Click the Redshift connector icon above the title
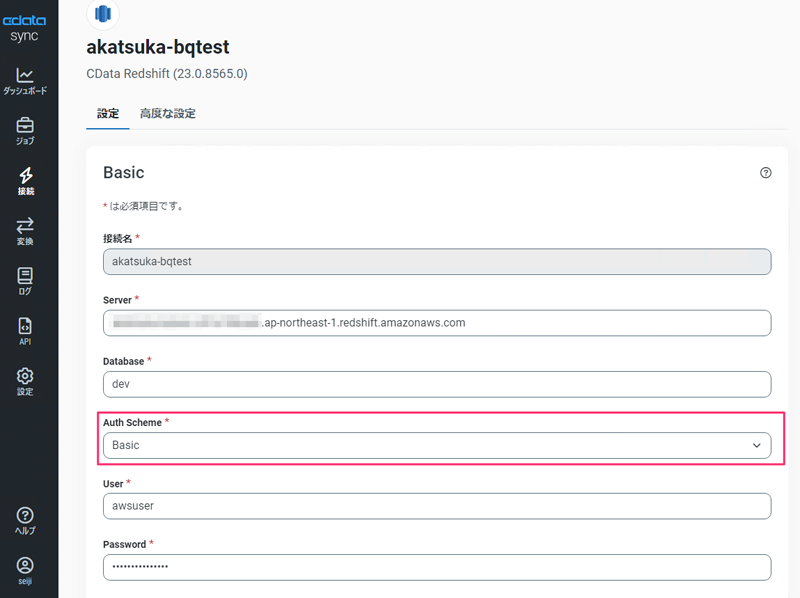 coord(103,14)
